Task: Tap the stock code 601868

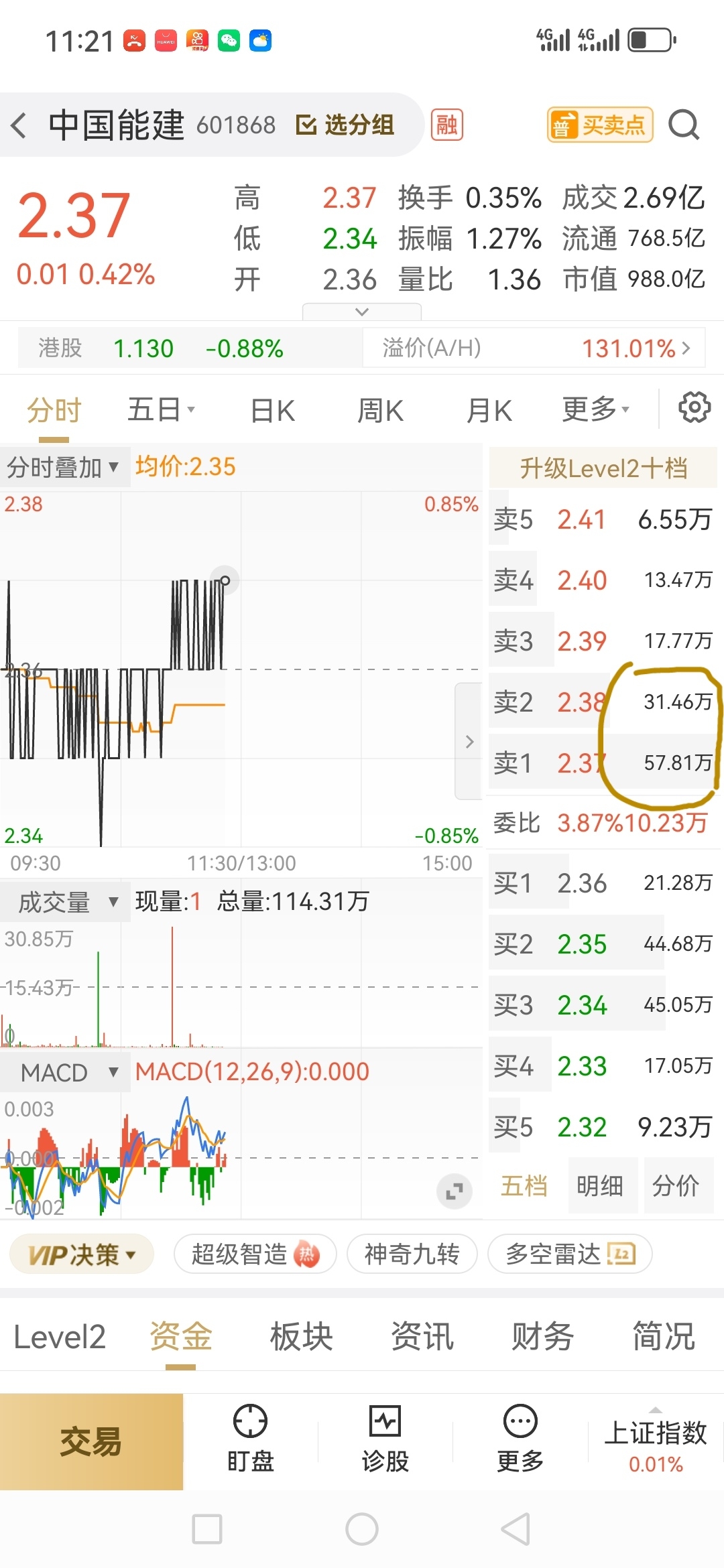Action: point(236,125)
